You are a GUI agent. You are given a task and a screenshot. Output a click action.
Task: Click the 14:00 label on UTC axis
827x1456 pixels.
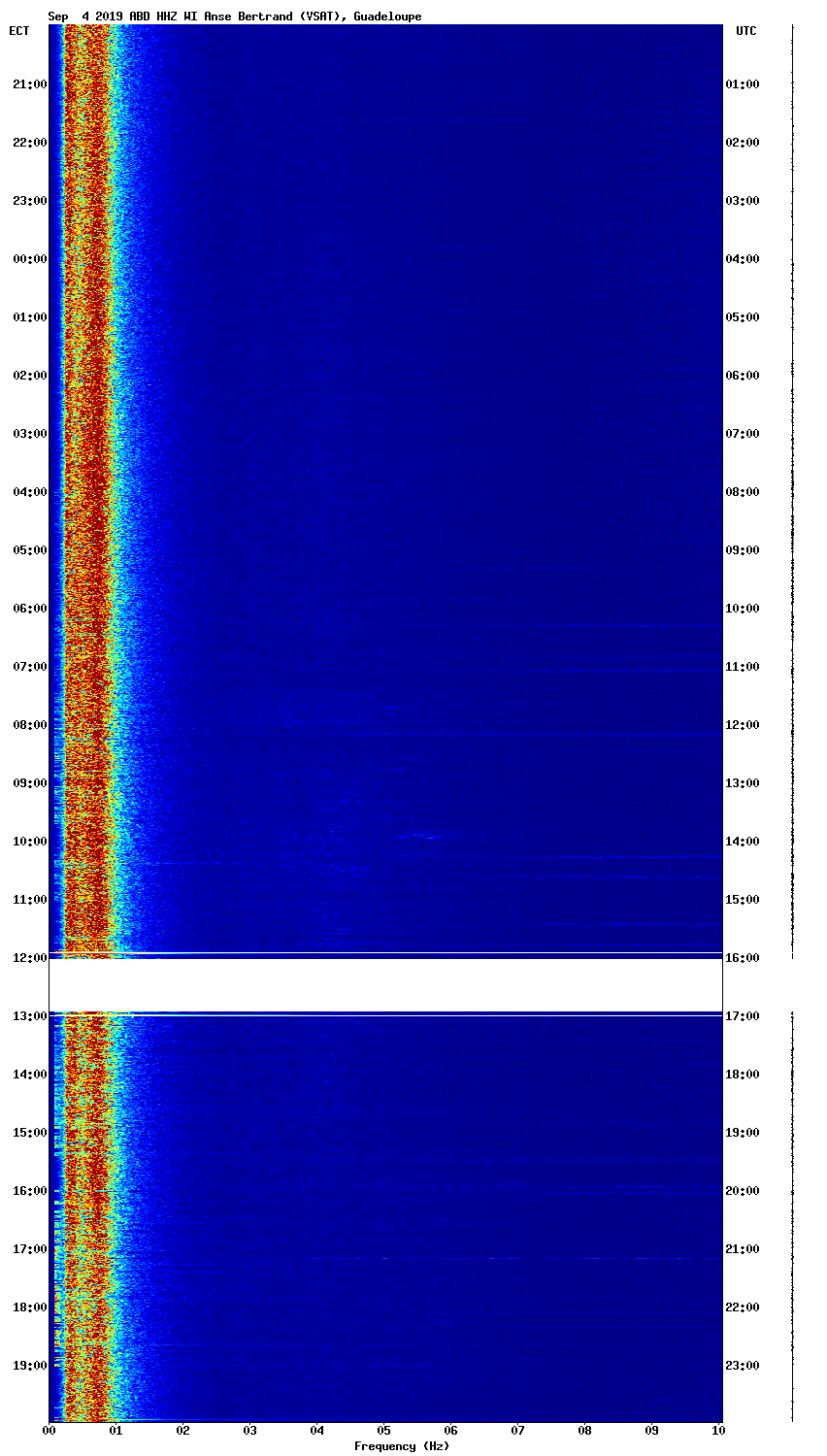tap(743, 842)
